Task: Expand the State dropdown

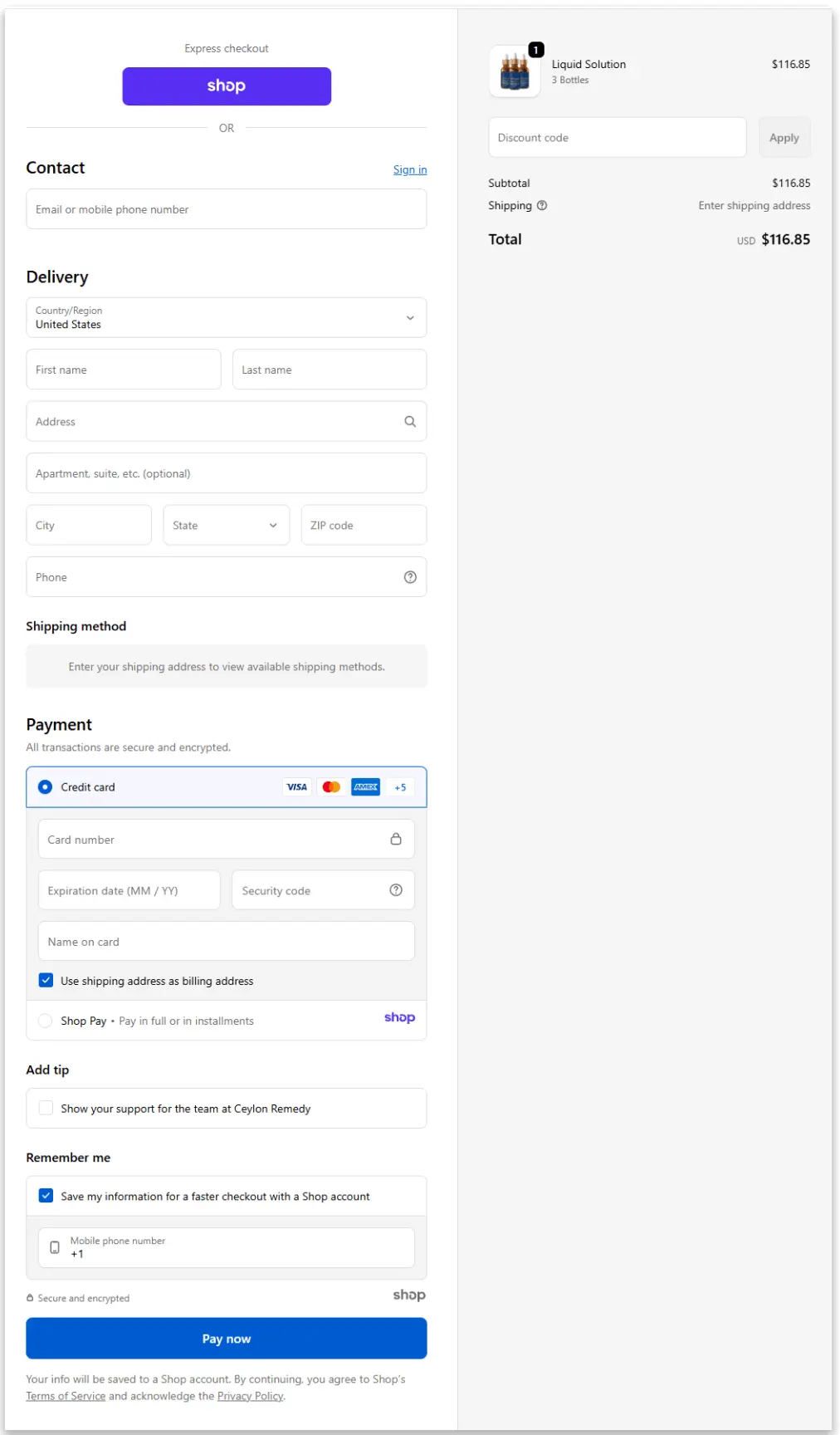Action: coord(227,526)
